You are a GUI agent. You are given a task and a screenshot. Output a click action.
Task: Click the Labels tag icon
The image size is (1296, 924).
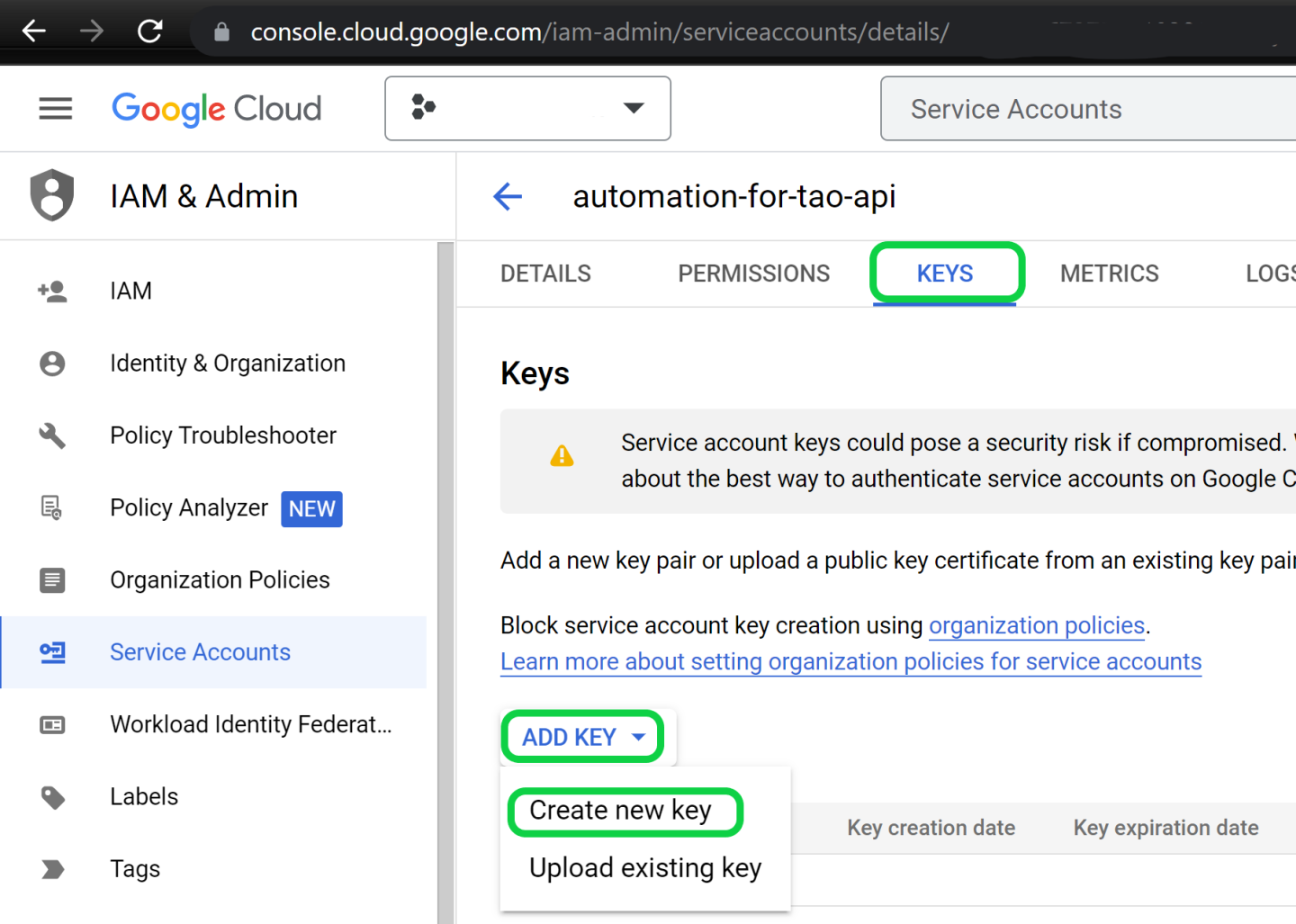coord(52,797)
